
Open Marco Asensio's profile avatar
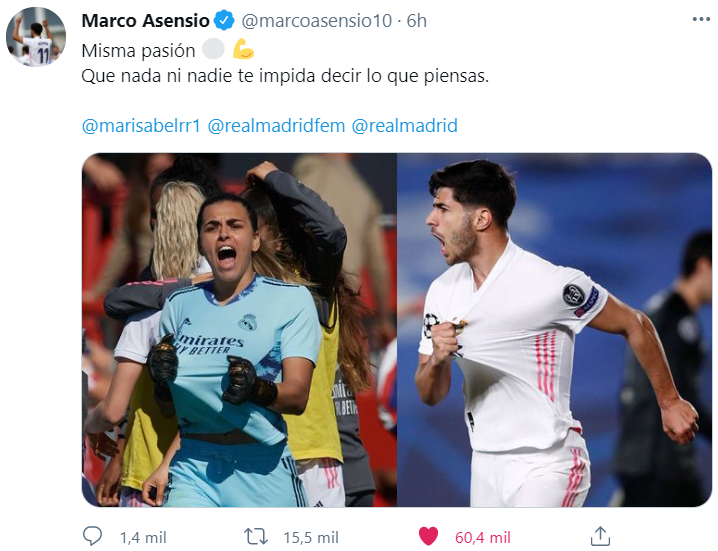point(36,37)
